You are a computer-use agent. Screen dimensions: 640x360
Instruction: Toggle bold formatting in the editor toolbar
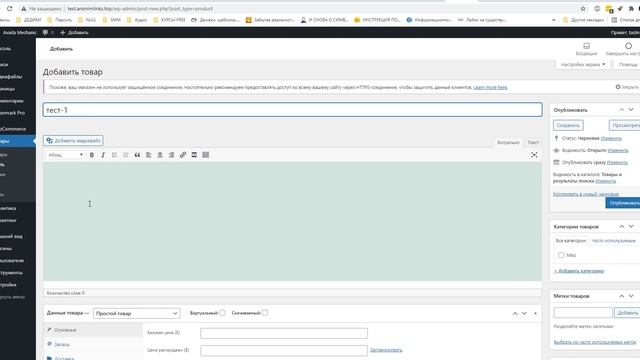(x=92, y=155)
